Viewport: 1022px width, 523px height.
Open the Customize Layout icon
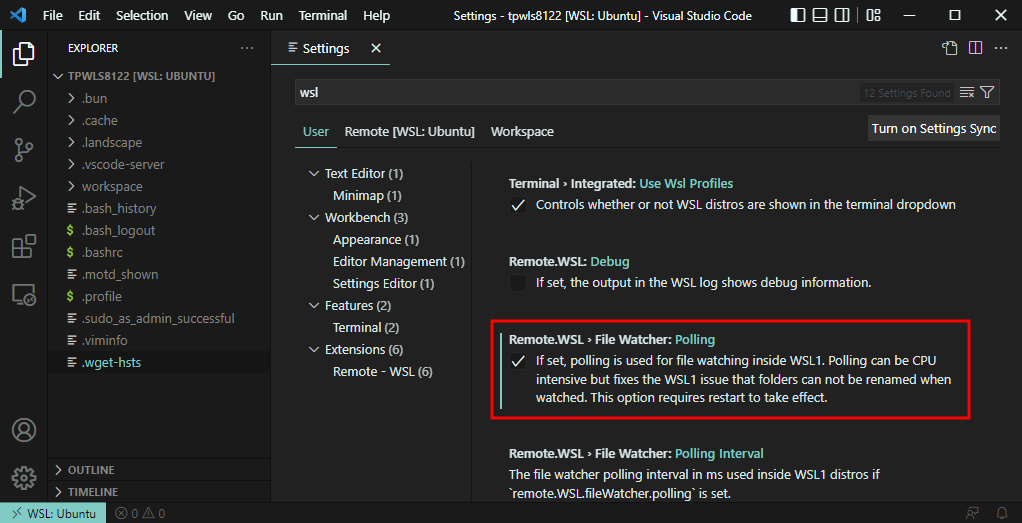[x=873, y=14]
